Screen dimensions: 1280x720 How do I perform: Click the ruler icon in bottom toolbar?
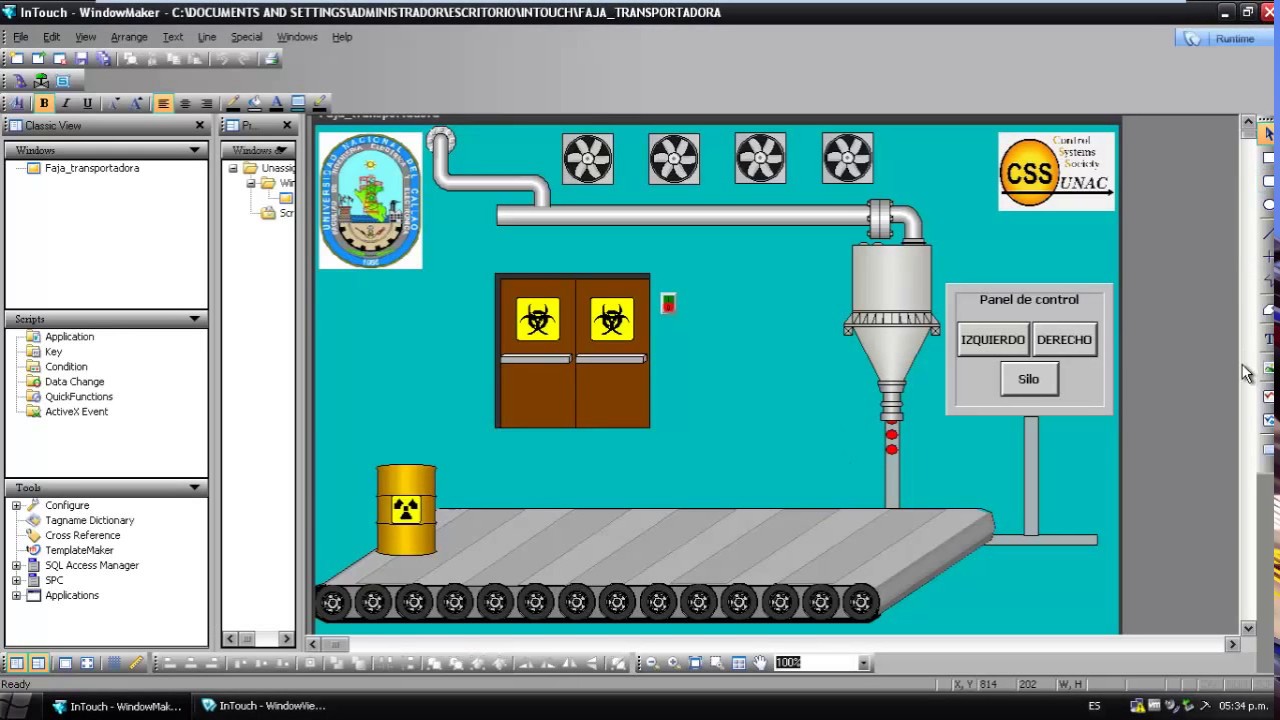coord(136,663)
